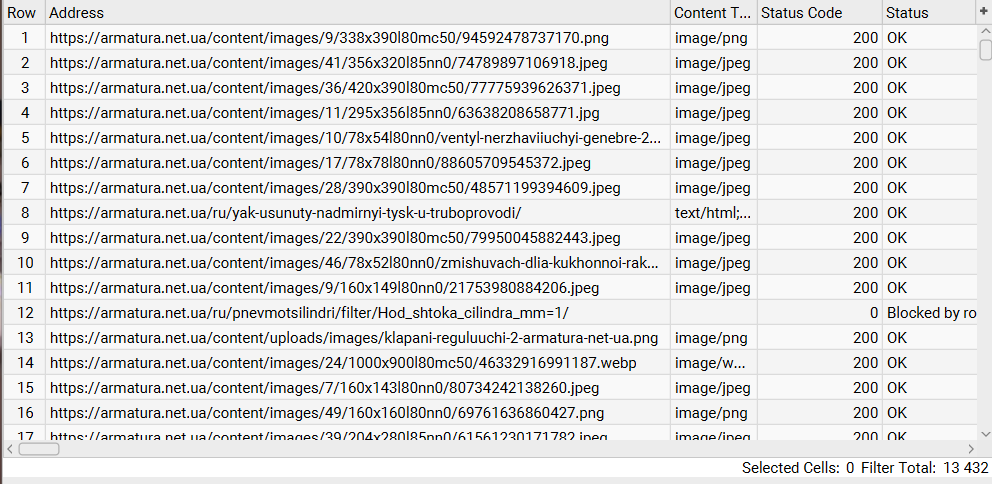Click the horizontal scrollbar left arrow

pos(11,449)
